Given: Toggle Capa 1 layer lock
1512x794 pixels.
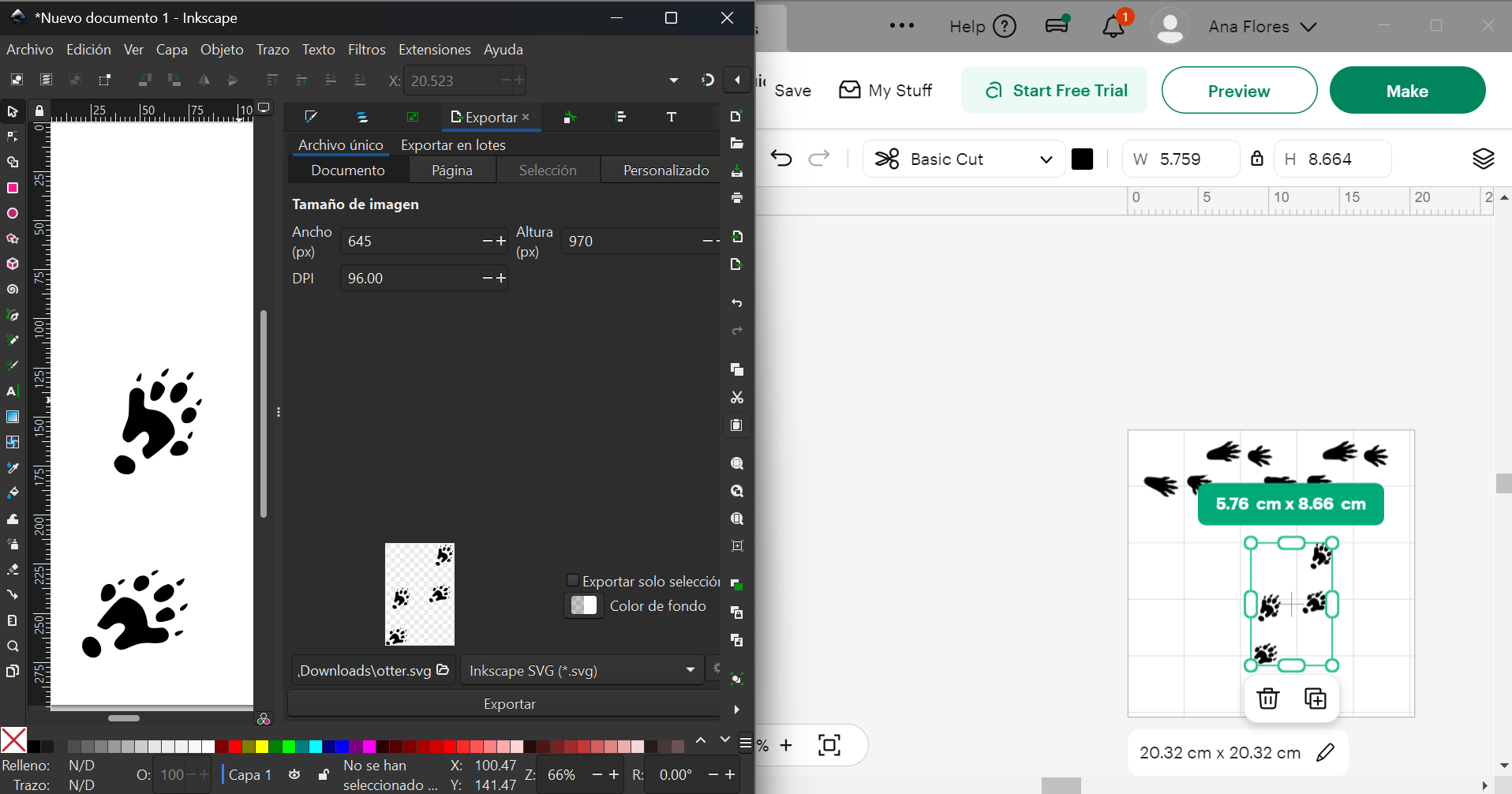Looking at the screenshot, I should click(323, 774).
